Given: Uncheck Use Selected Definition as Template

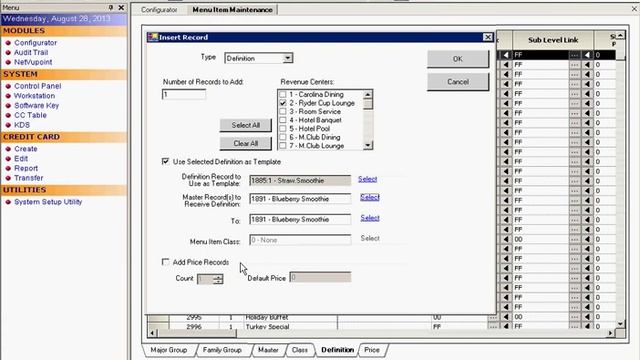Looking at the screenshot, I should [165, 161].
